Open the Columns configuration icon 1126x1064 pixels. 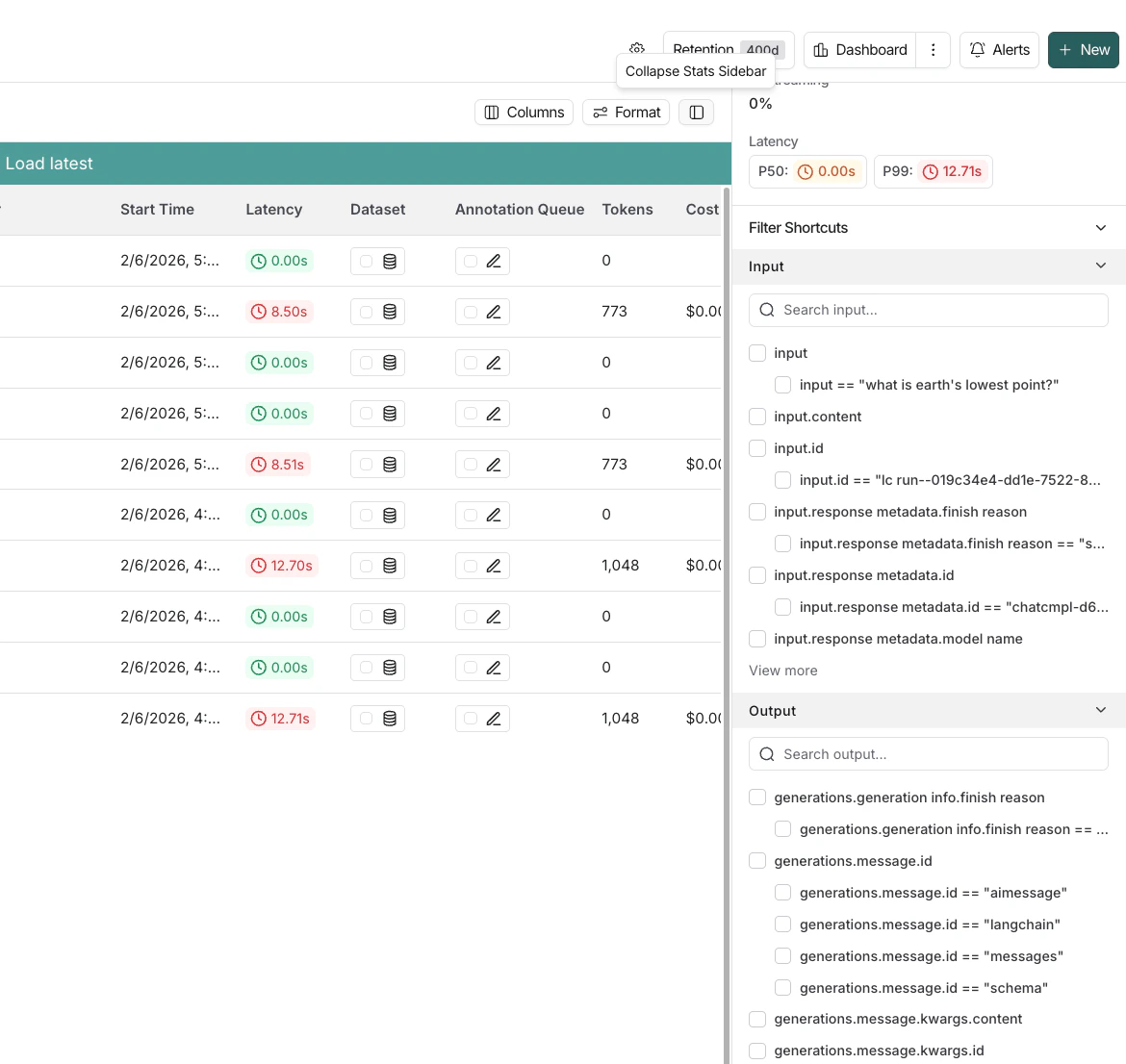[490, 112]
